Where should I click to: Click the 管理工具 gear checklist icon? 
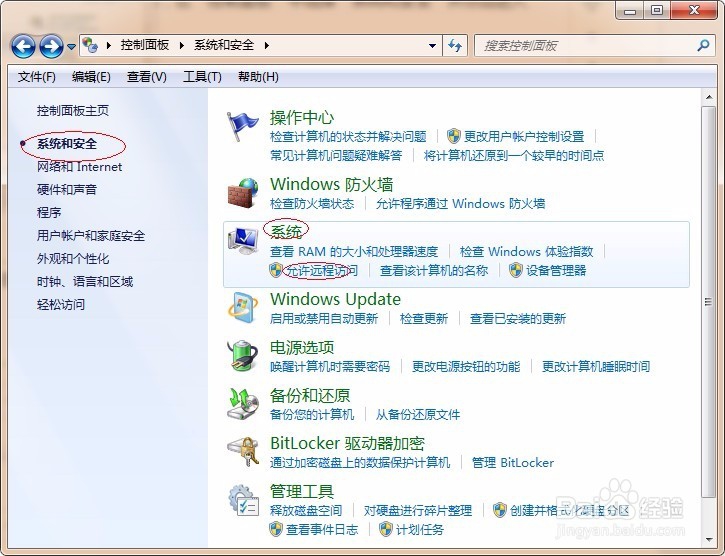point(244,500)
